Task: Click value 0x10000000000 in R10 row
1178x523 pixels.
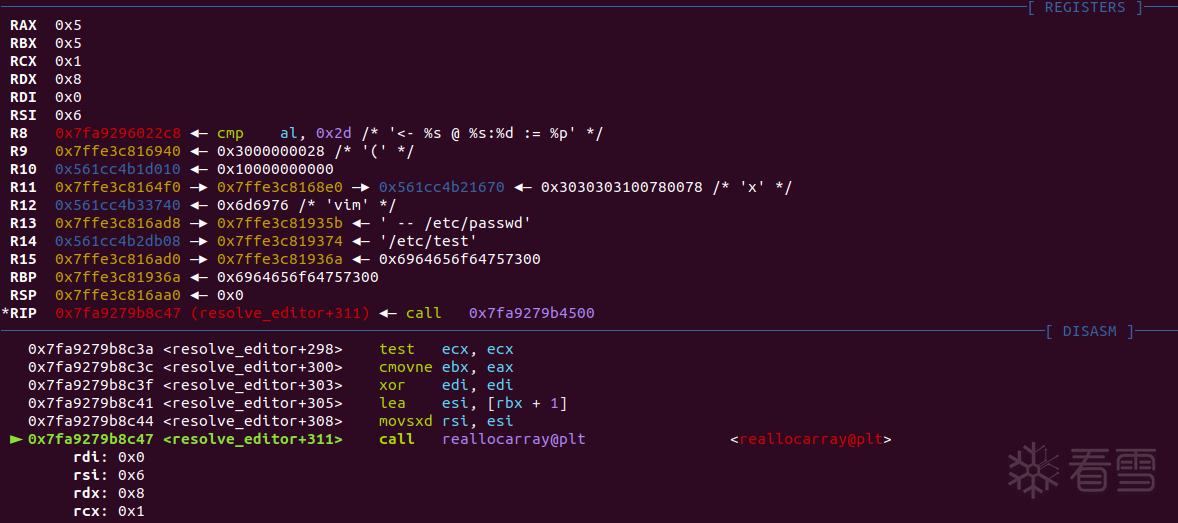Action: pyautogui.click(x=276, y=170)
